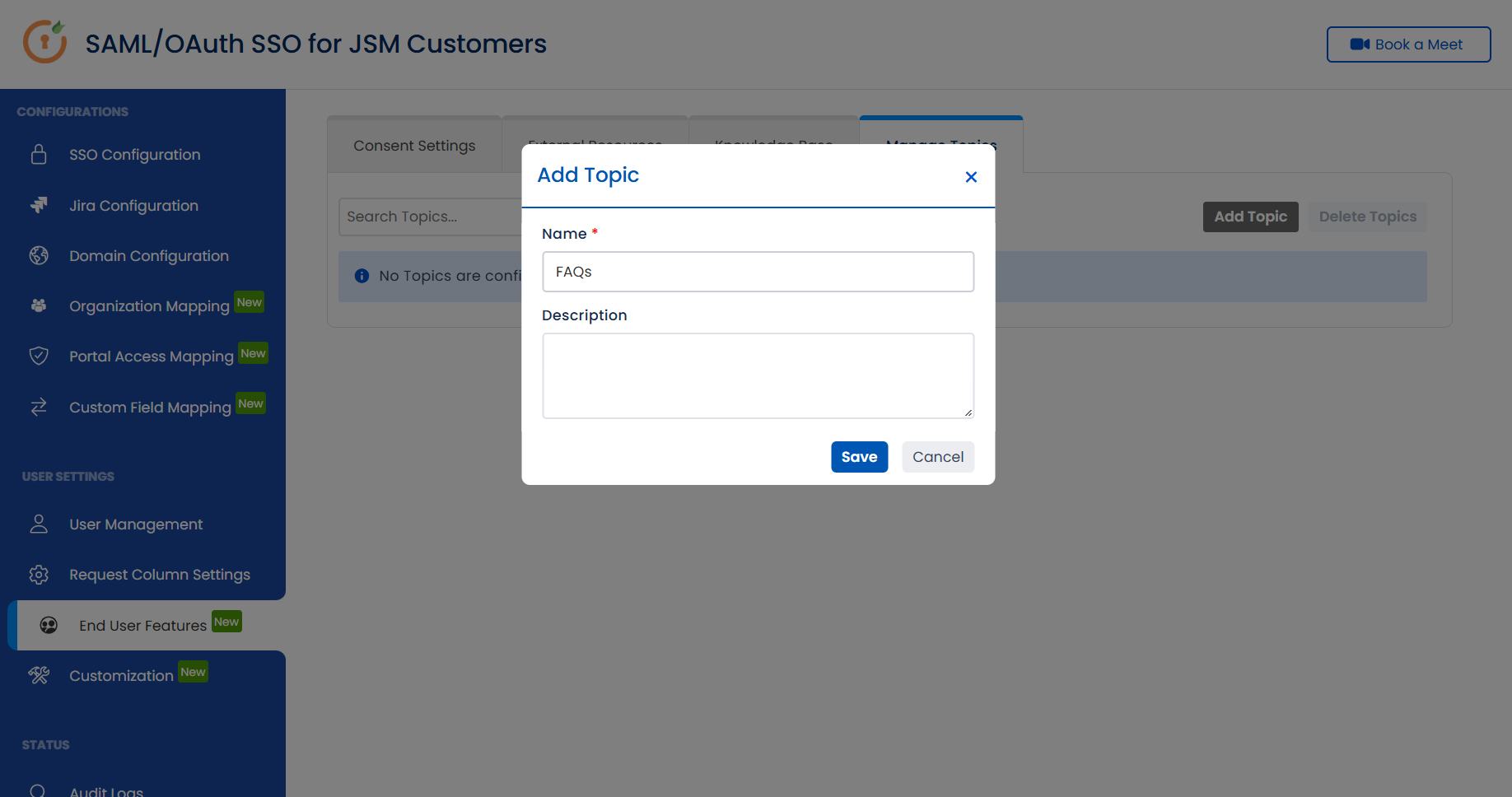
Task: Click into the Description text area
Action: (x=758, y=375)
